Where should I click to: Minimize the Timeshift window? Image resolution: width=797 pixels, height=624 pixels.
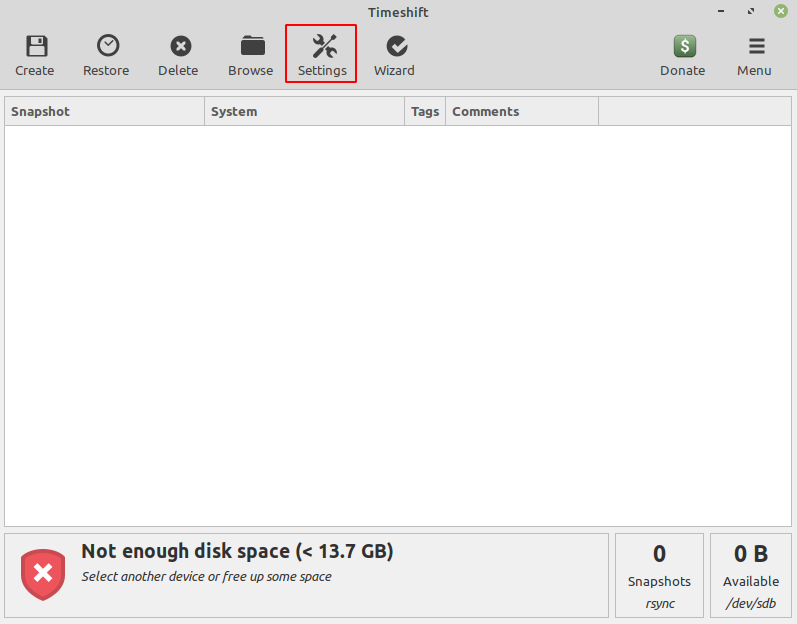pos(722,12)
